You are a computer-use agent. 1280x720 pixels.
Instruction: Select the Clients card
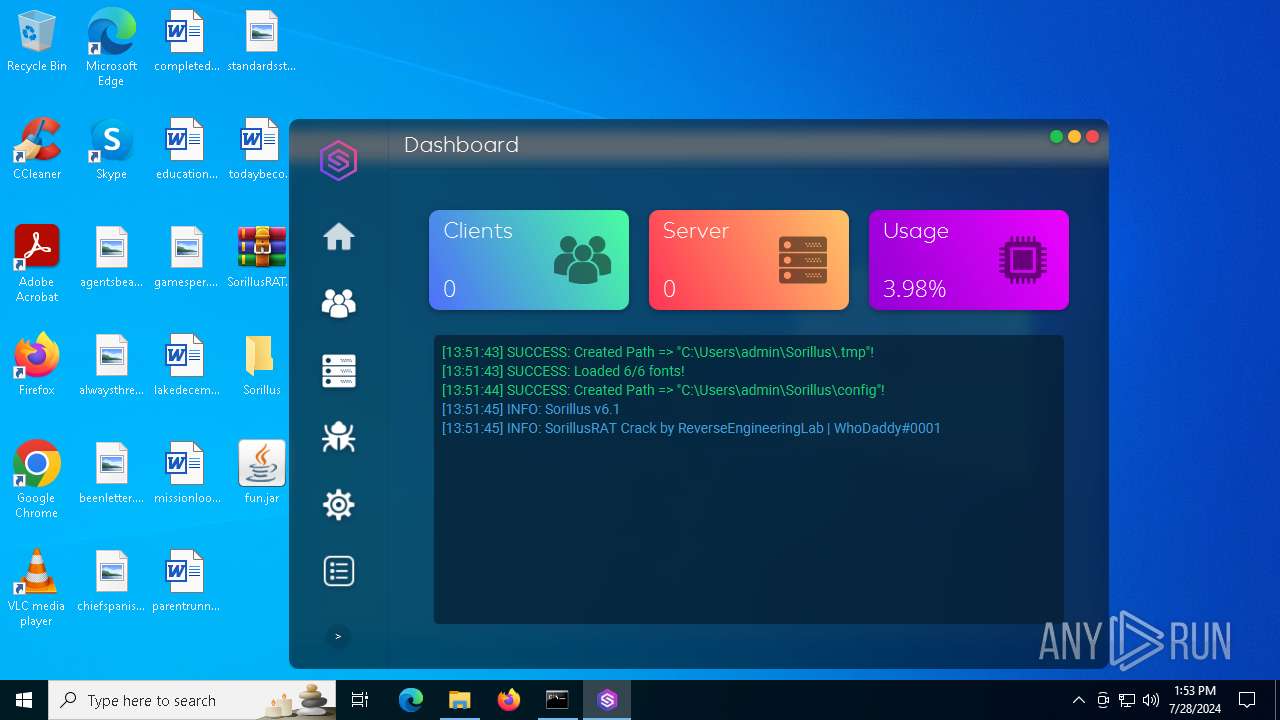click(x=529, y=260)
